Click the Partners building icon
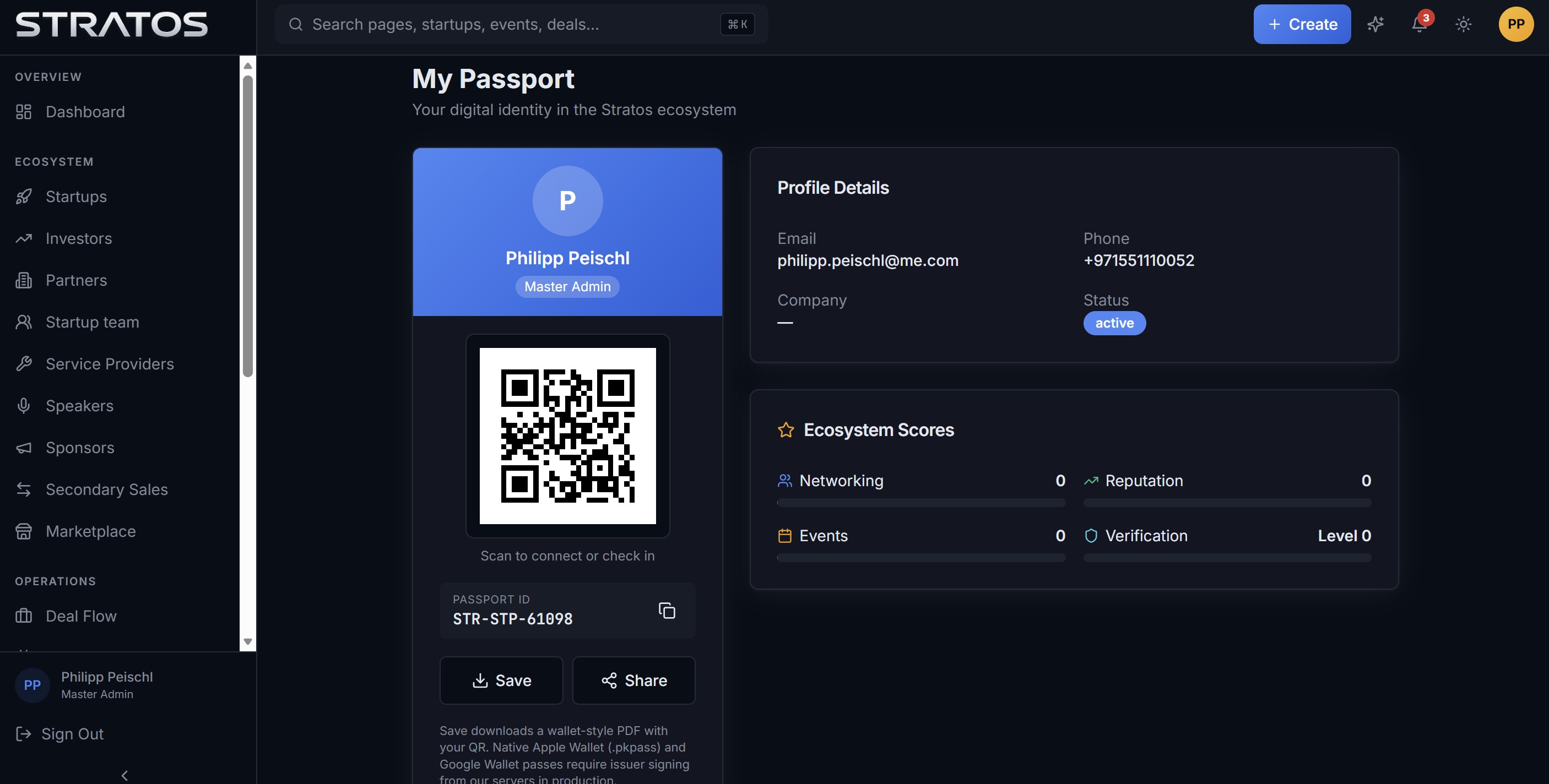Screen dimensions: 1549x784 tap(24, 280)
